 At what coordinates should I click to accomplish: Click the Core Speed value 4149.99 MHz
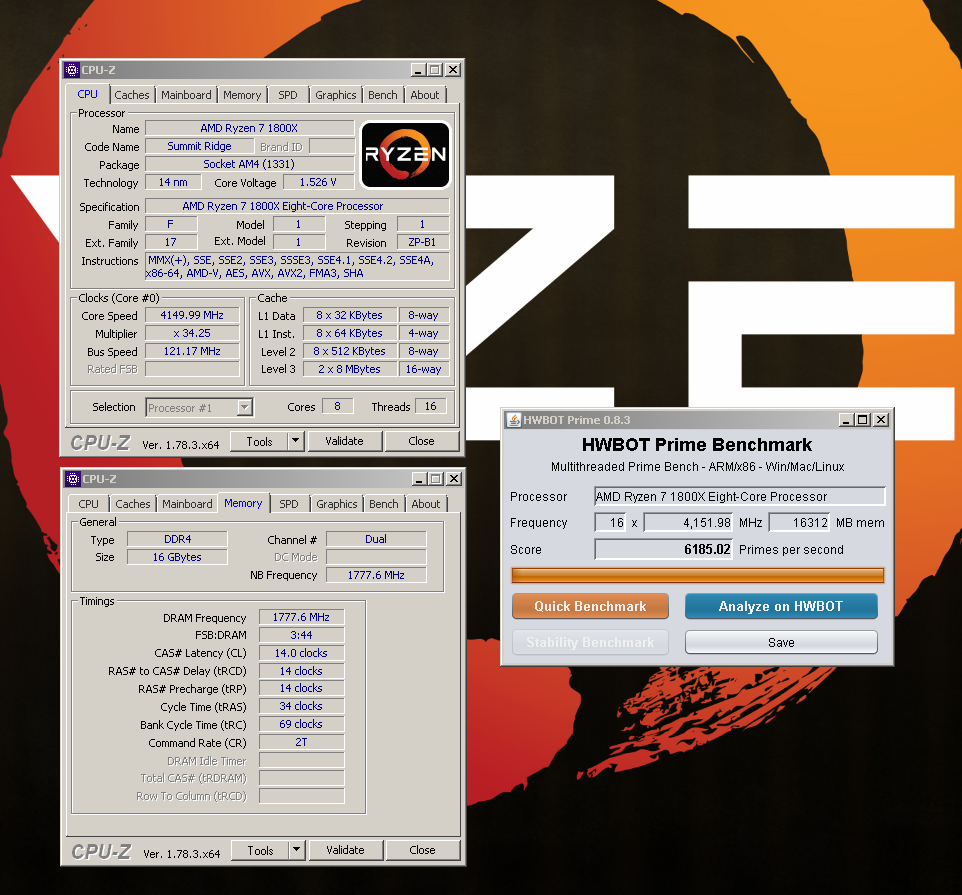[x=192, y=315]
